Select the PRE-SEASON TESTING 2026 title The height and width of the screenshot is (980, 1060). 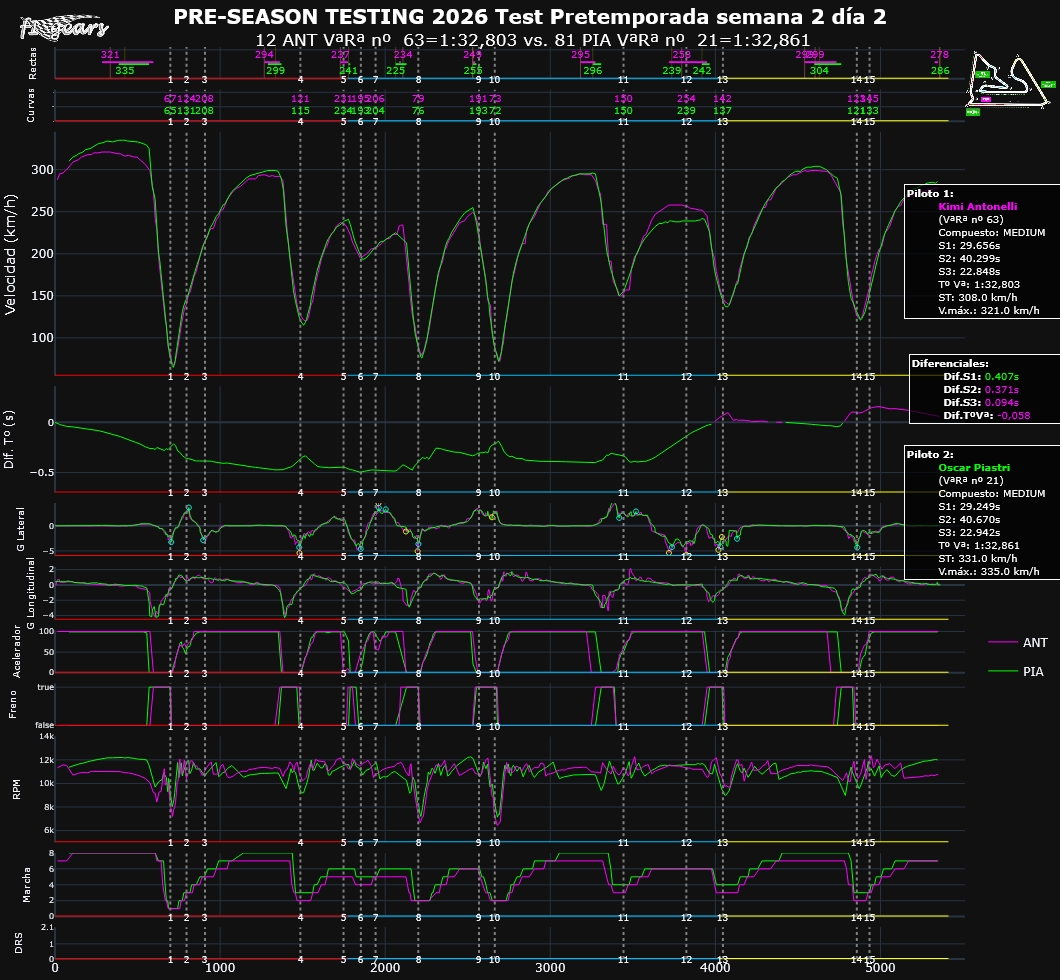tap(529, 17)
